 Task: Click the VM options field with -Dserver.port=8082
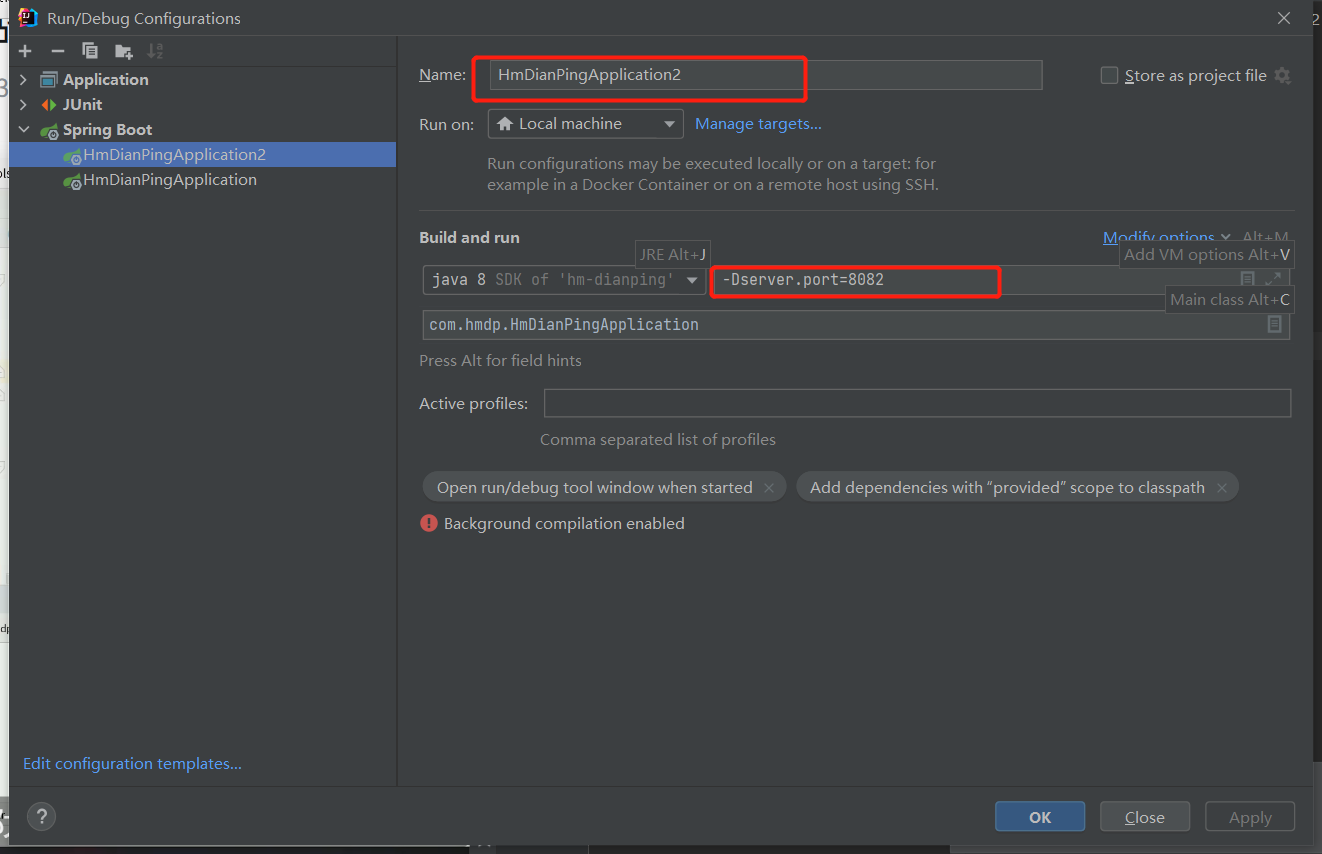[1000, 280]
